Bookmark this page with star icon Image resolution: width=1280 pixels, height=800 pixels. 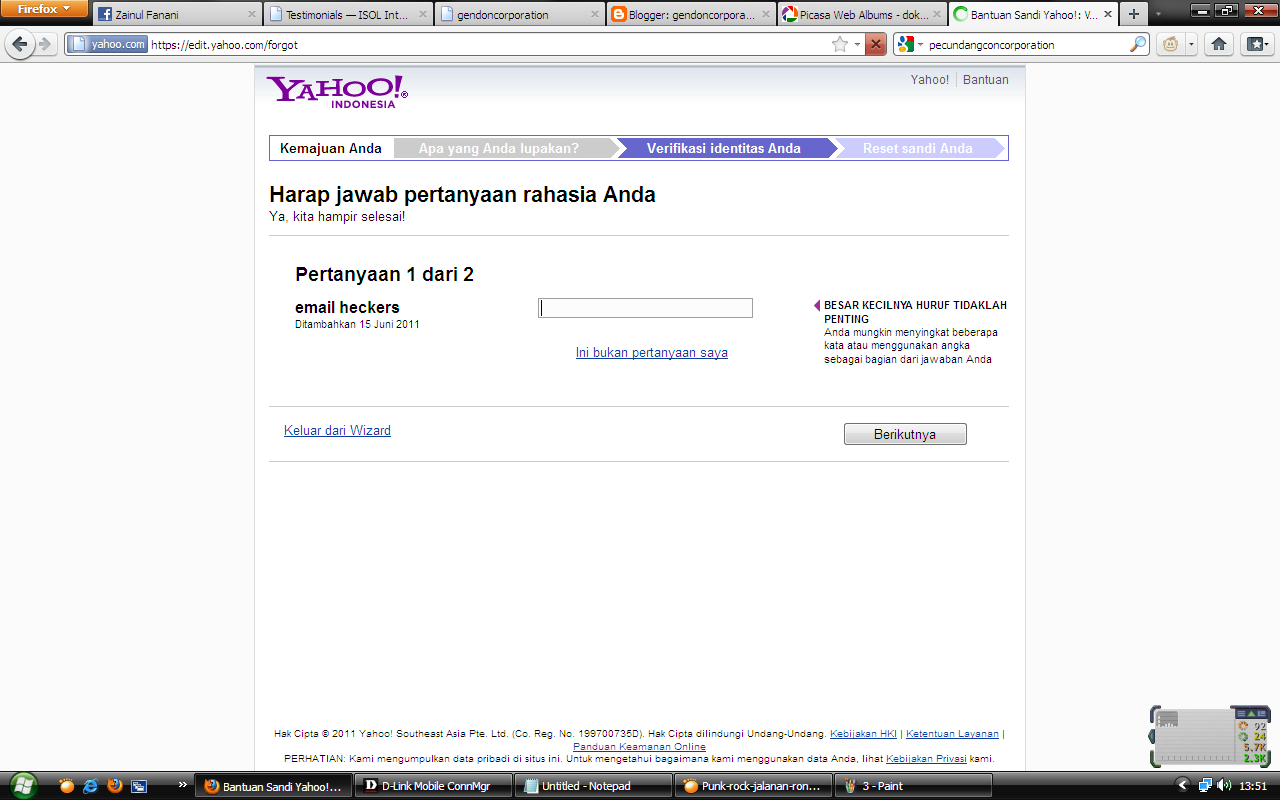click(x=840, y=44)
